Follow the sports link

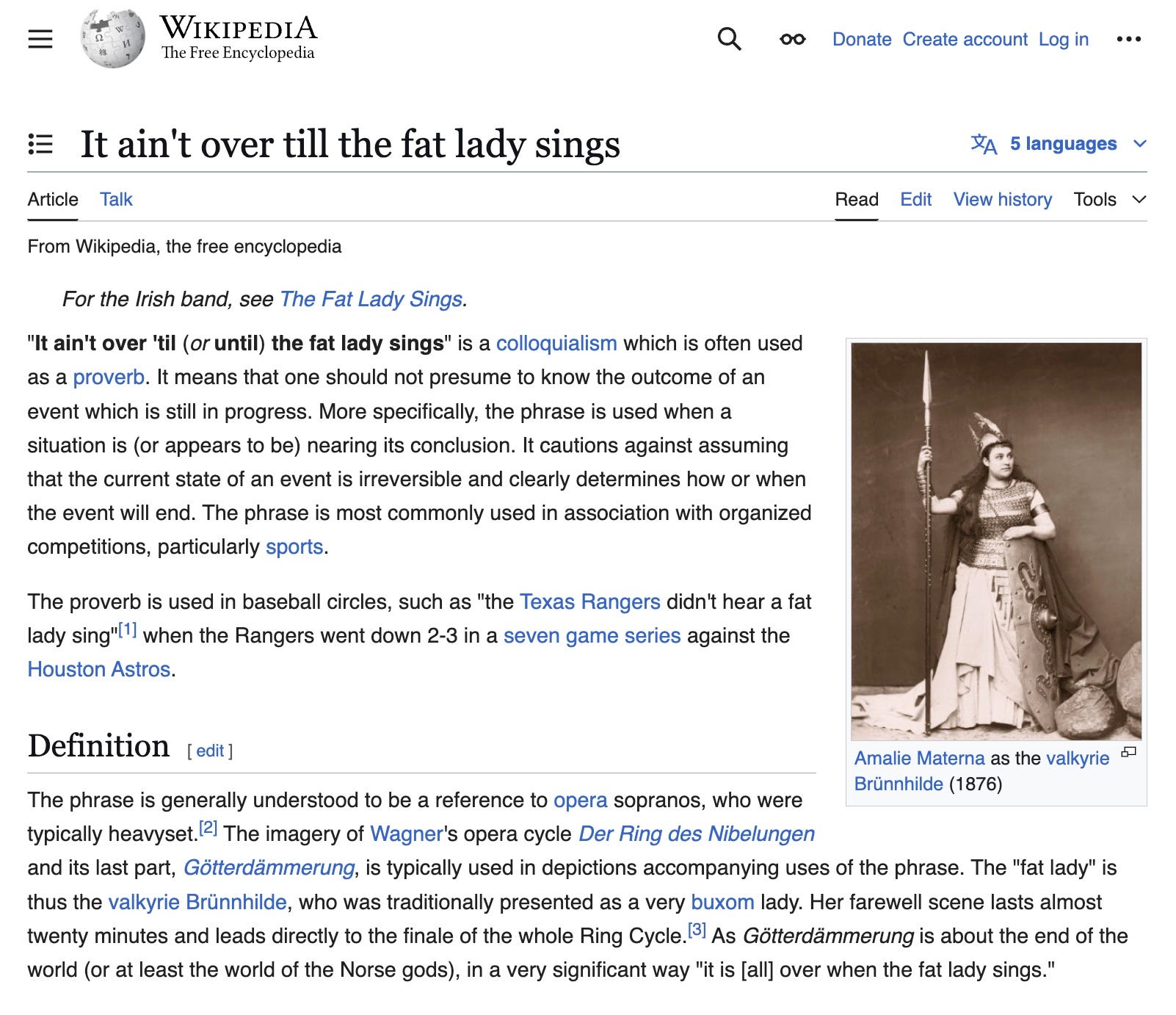pyautogui.click(x=294, y=546)
